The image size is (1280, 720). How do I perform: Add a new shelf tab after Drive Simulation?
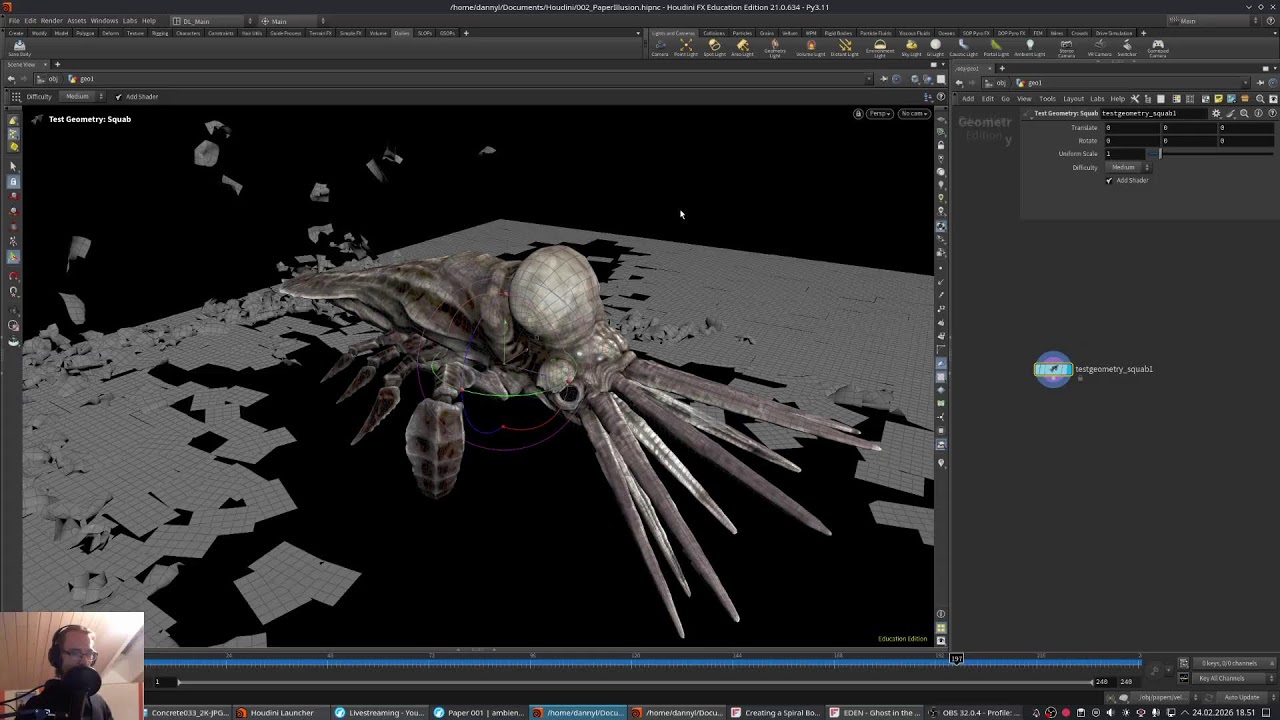click(x=1146, y=33)
